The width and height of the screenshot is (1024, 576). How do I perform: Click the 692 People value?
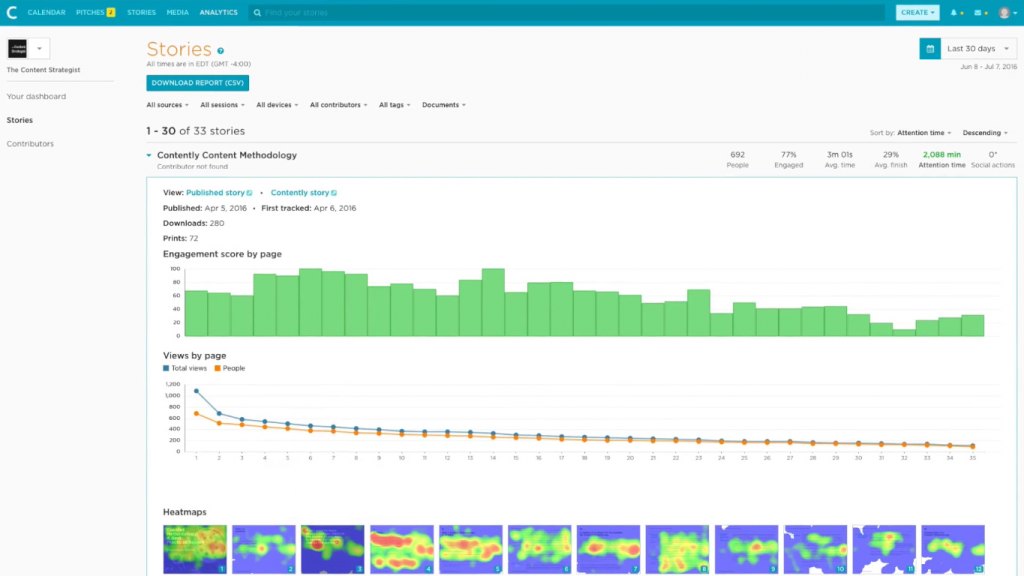click(737, 155)
